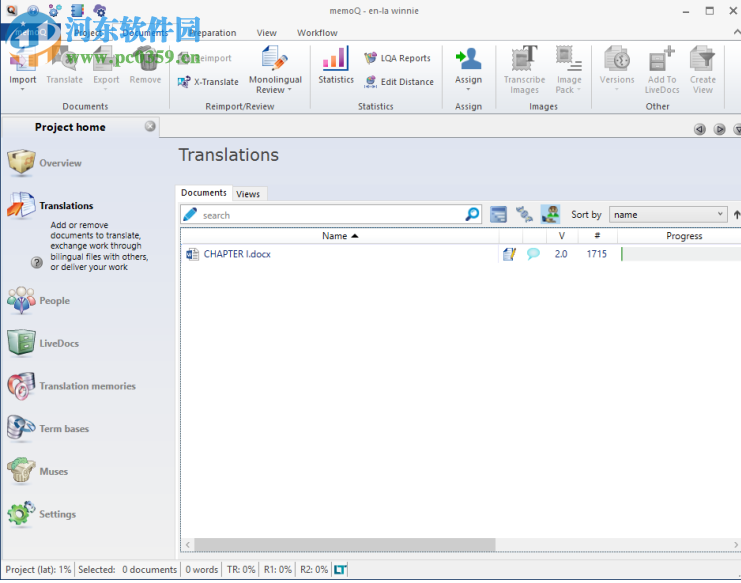741x583 pixels.
Task: Open the LiveDocs pane
Action: click(x=43, y=343)
